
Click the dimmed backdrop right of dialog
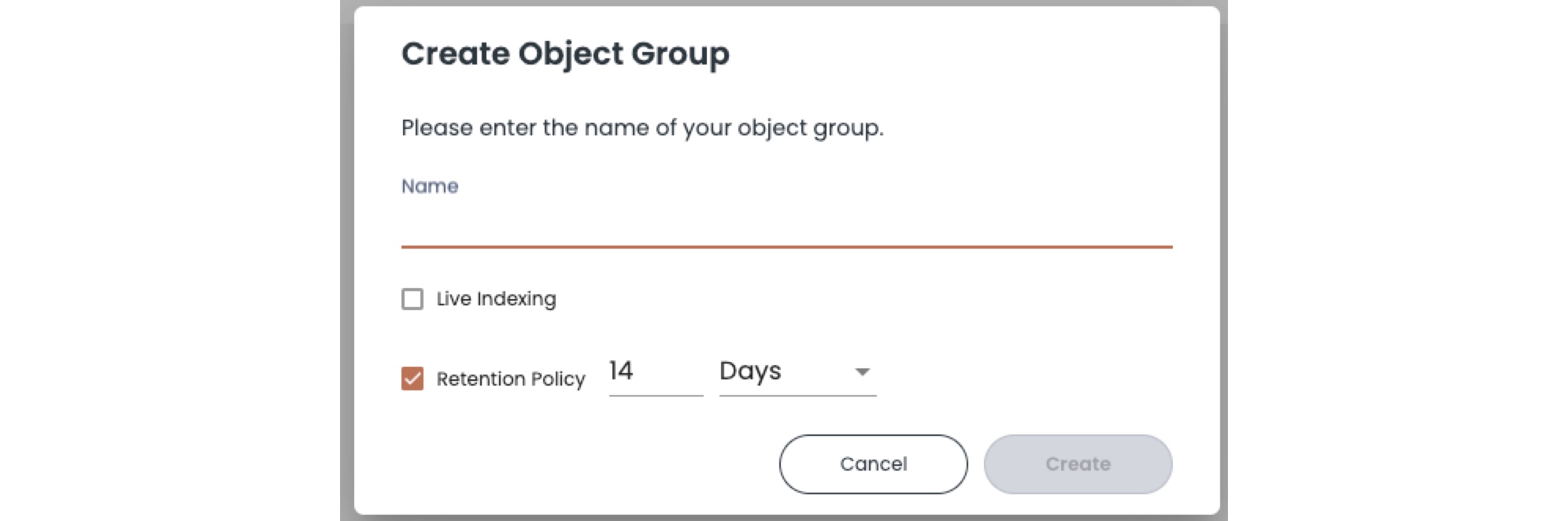(x=1223, y=260)
